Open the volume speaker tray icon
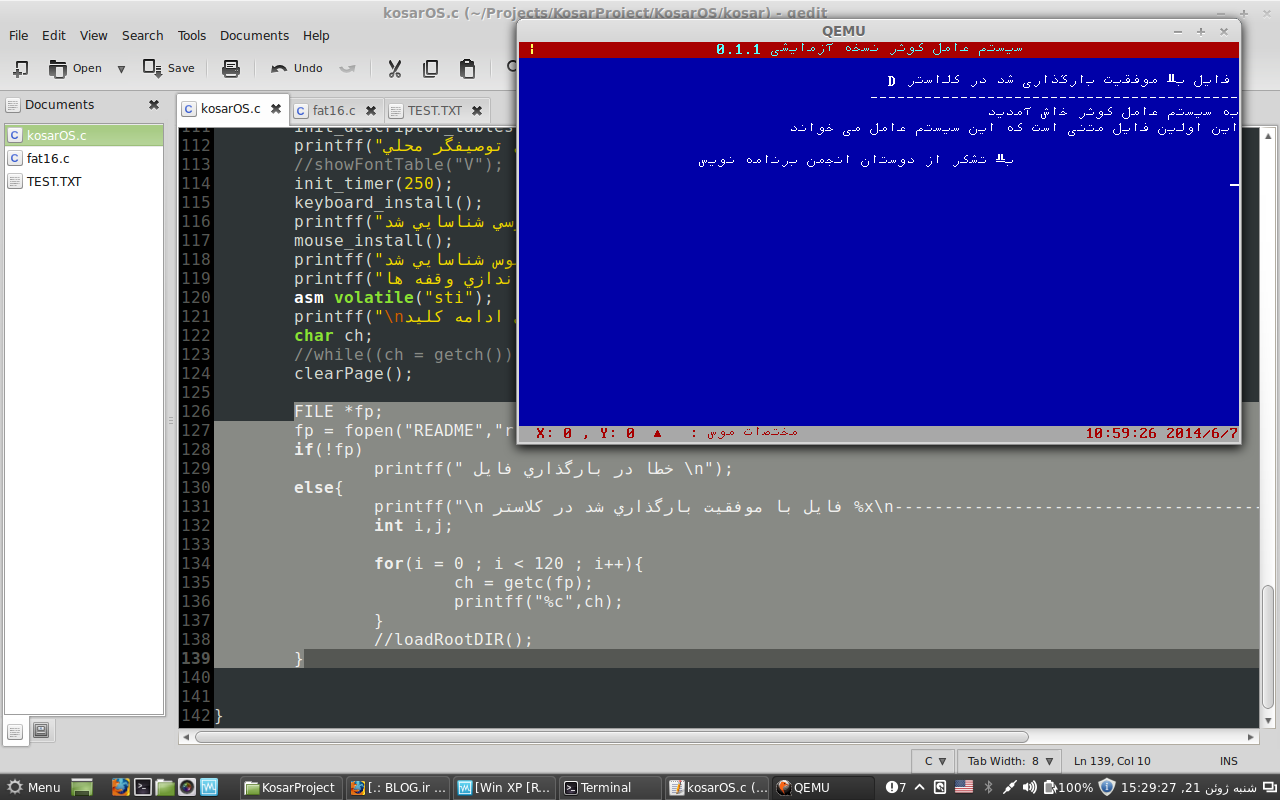Screen dimensions: 1280x800 coord(1032,787)
